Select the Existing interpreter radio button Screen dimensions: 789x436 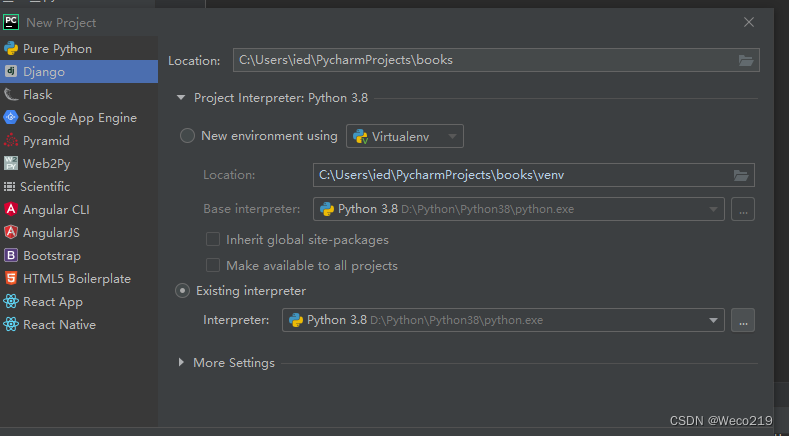point(183,291)
